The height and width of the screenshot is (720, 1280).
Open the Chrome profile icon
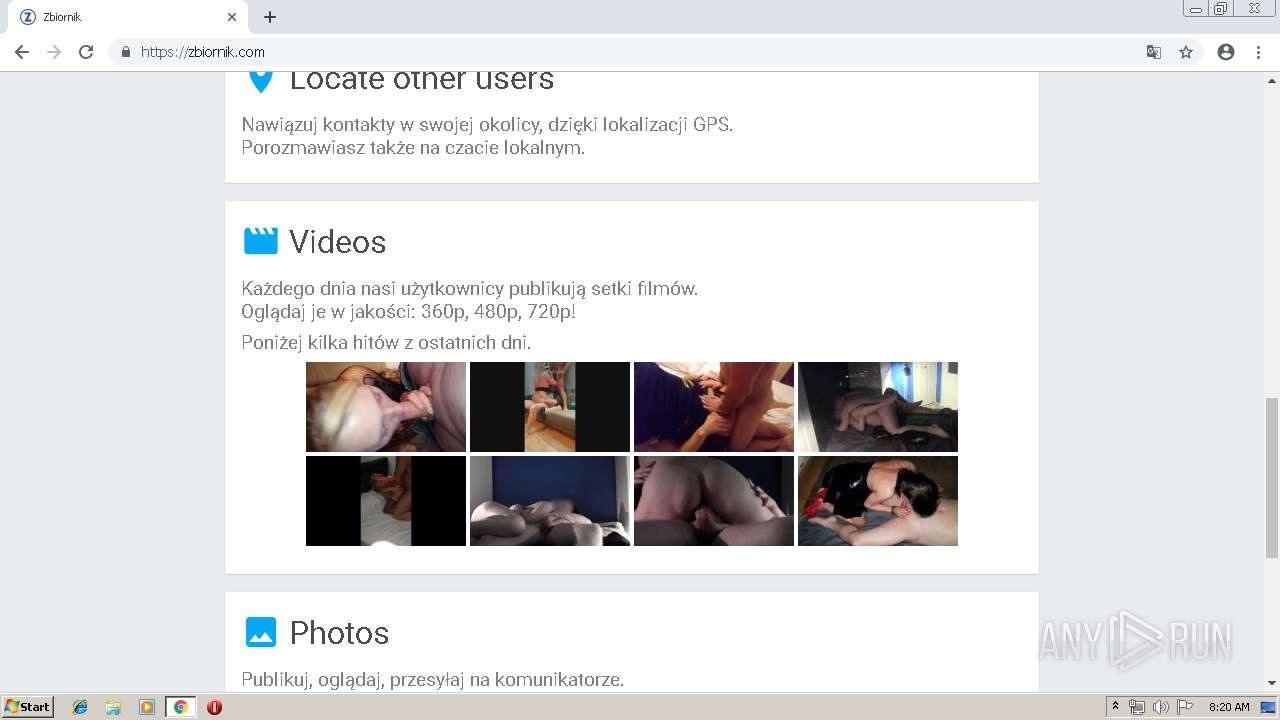1226,52
